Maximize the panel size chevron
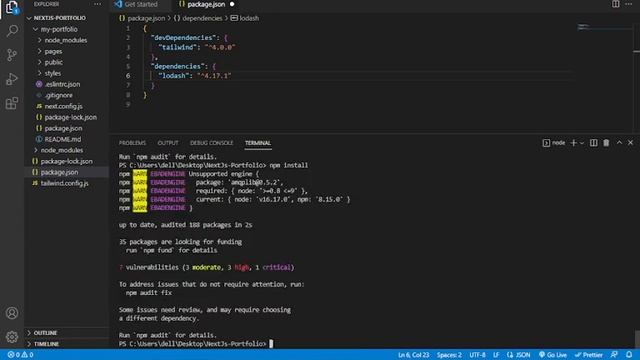This screenshot has width=640, height=360. click(x=619, y=142)
